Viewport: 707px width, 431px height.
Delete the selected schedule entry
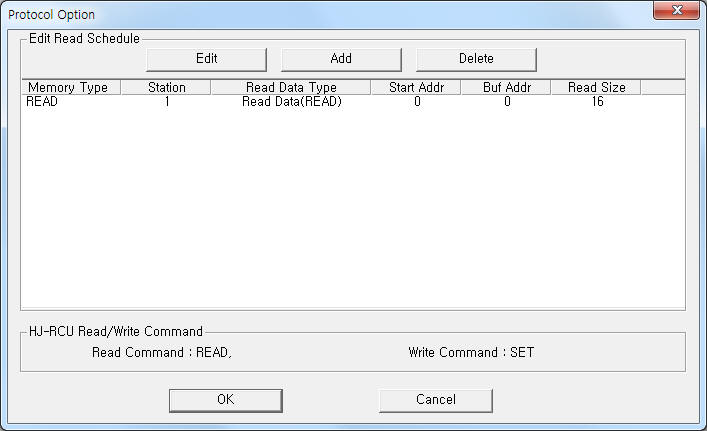[x=476, y=59]
